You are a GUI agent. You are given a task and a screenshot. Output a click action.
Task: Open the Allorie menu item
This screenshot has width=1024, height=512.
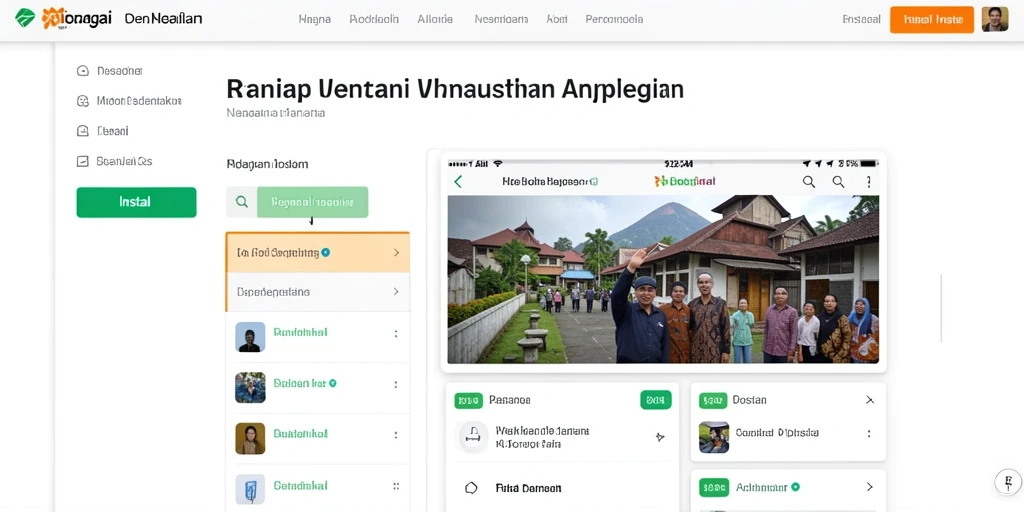point(435,20)
